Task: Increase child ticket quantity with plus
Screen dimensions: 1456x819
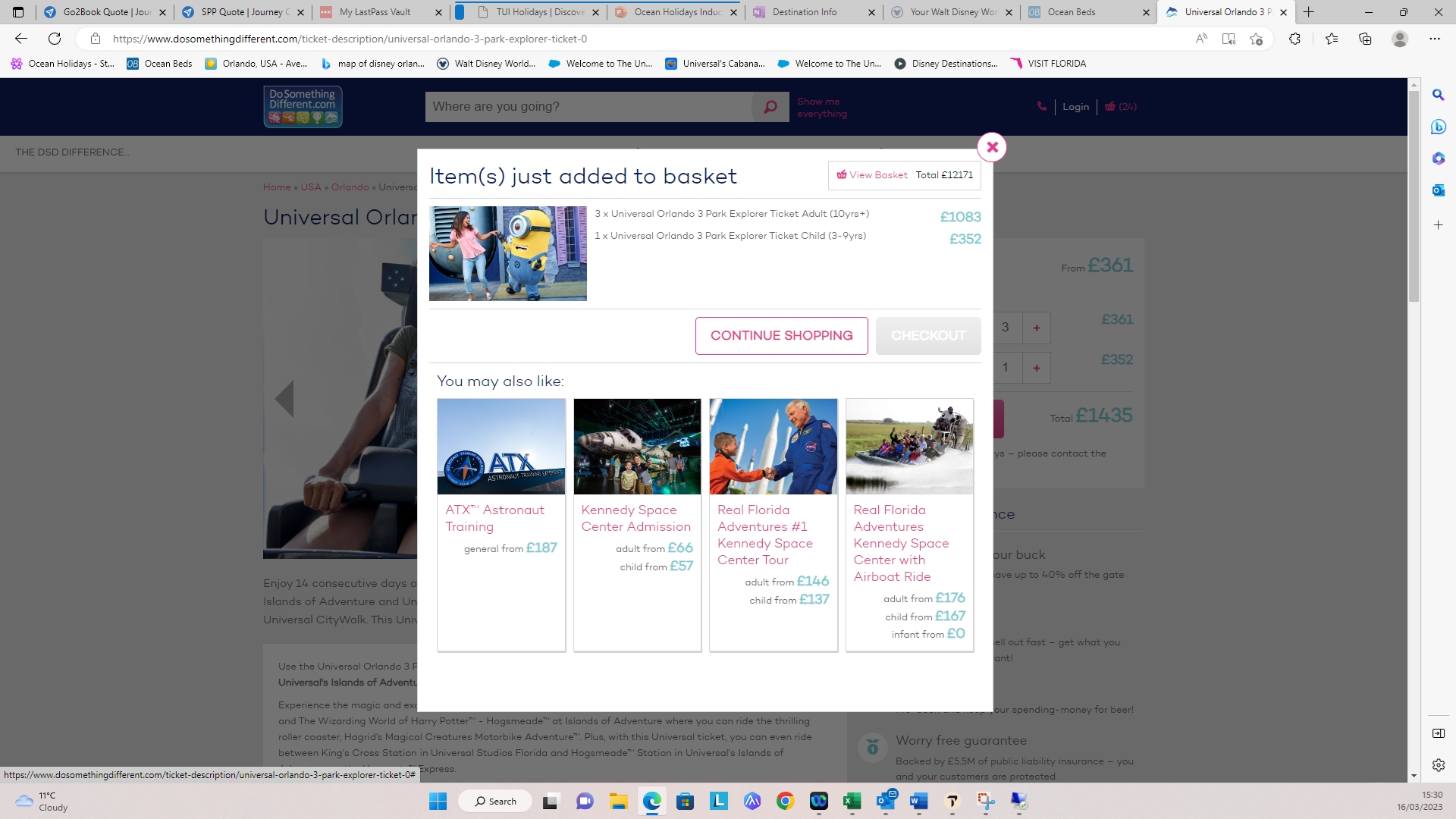Action: pyautogui.click(x=1036, y=369)
